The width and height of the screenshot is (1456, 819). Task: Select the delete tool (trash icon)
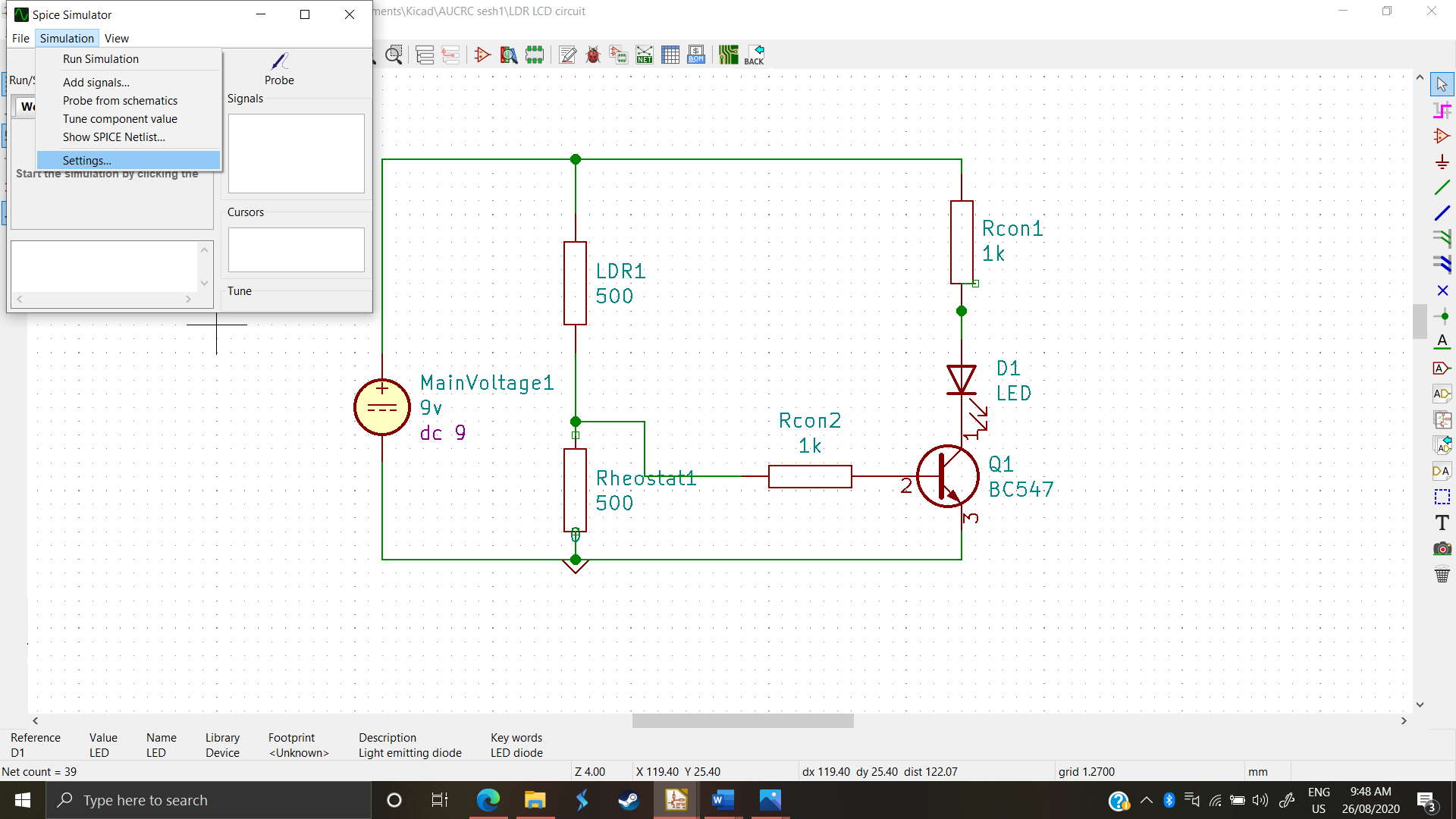pos(1442,575)
